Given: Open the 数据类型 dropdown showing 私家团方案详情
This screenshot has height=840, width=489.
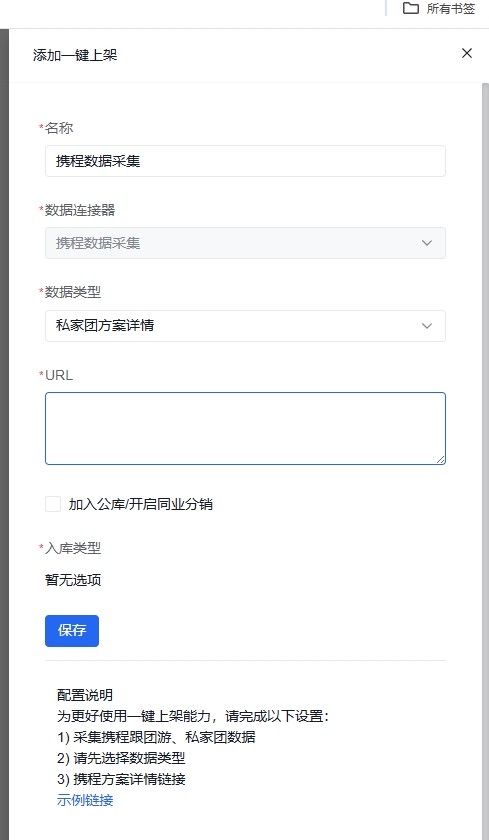Looking at the screenshot, I should click(x=245, y=326).
